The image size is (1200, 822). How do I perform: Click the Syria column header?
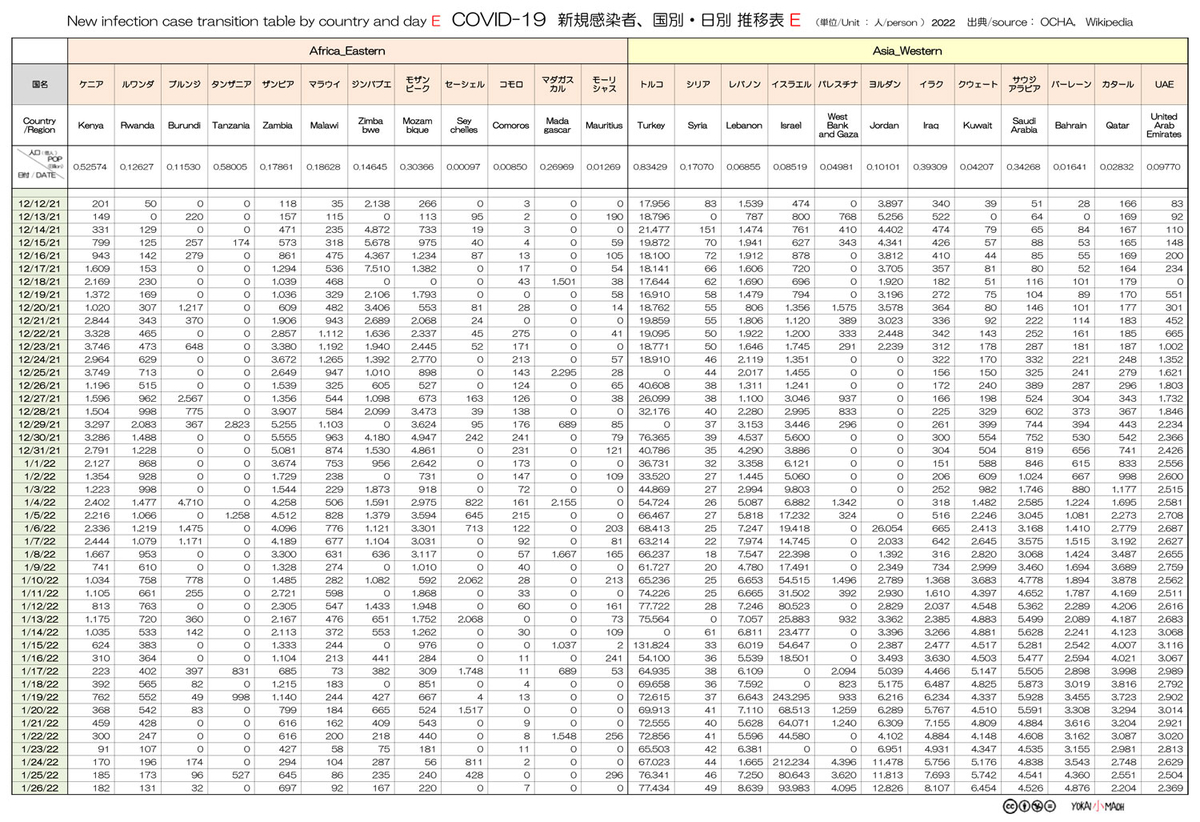coord(698,126)
